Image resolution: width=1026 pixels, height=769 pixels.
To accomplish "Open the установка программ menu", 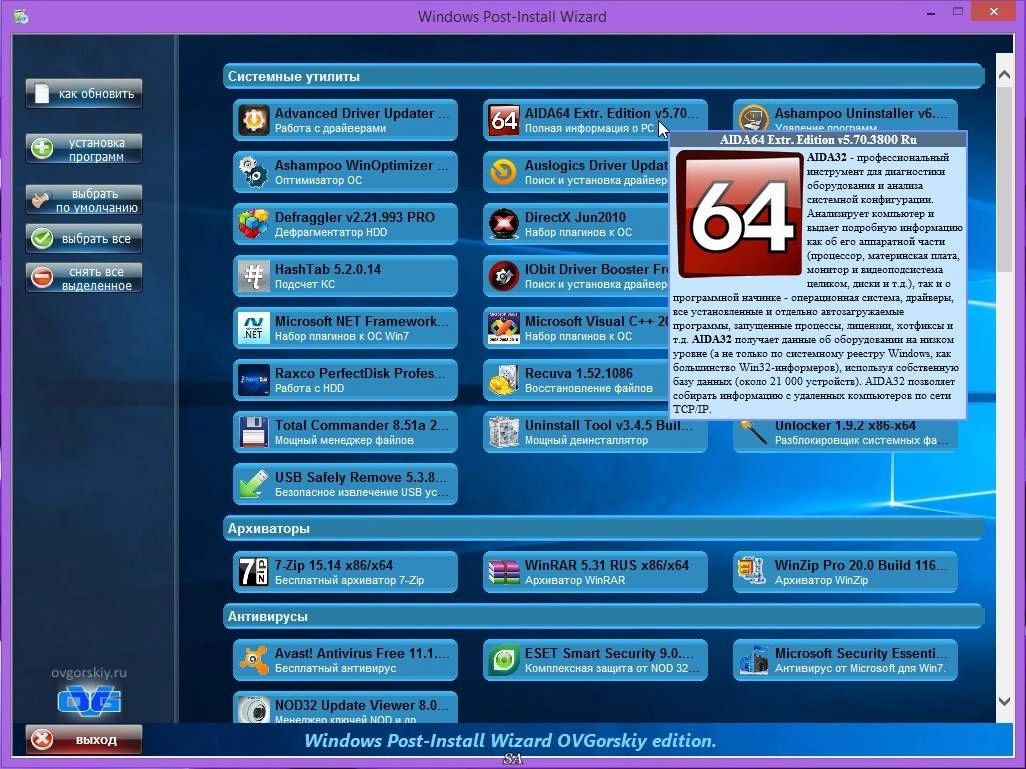I will tap(83, 148).
